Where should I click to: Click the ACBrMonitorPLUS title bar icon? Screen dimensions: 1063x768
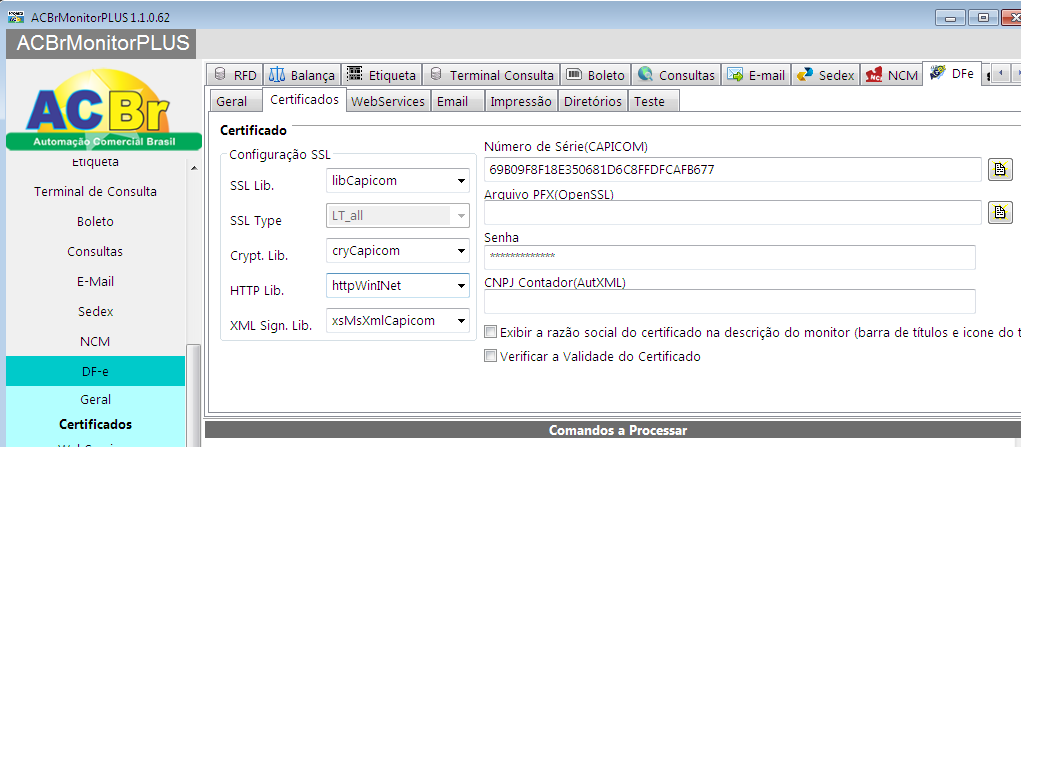pyautogui.click(x=16, y=17)
